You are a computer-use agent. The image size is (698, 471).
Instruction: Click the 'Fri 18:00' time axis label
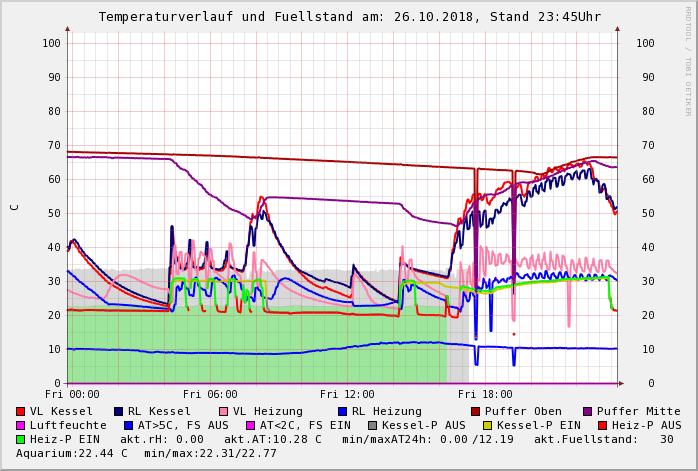pyautogui.click(x=485, y=394)
